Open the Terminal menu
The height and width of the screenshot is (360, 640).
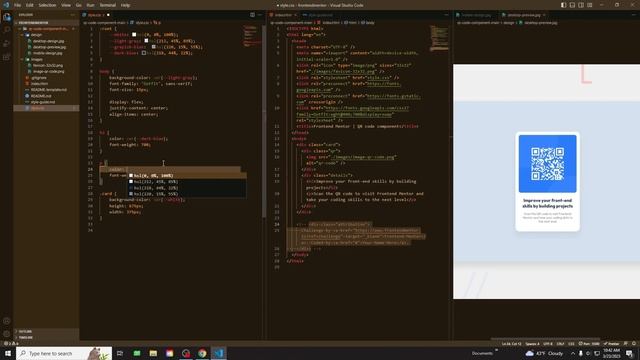click(107, 5)
